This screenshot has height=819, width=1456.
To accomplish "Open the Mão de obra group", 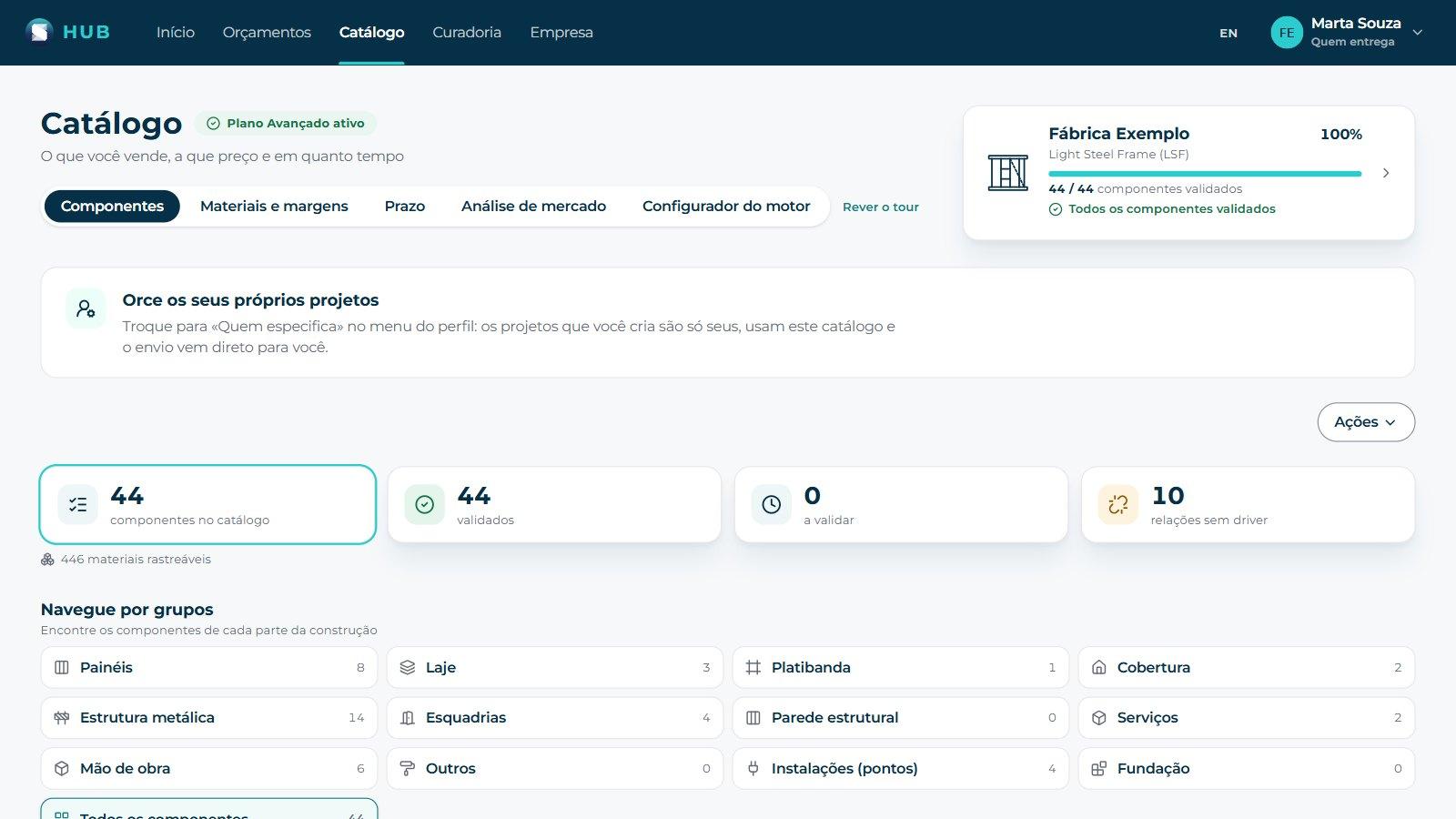I will click(208, 768).
